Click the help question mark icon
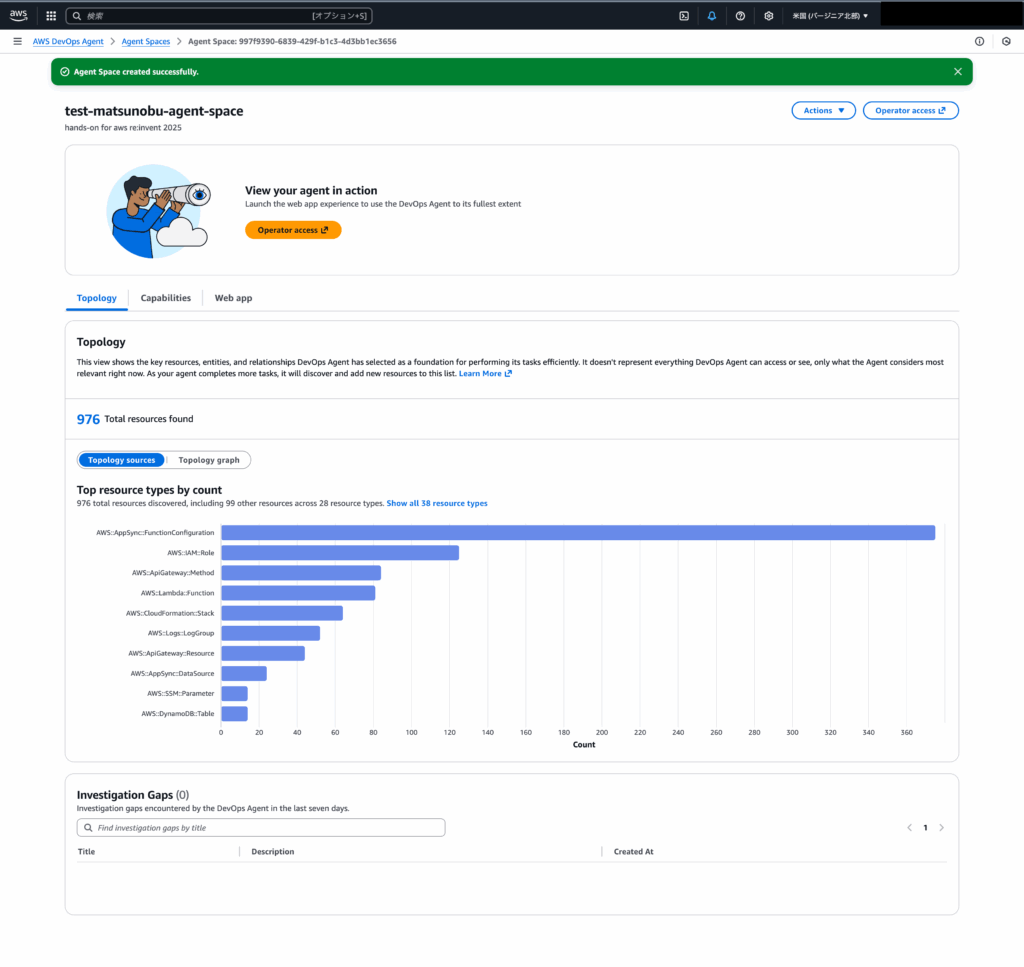 coord(740,16)
